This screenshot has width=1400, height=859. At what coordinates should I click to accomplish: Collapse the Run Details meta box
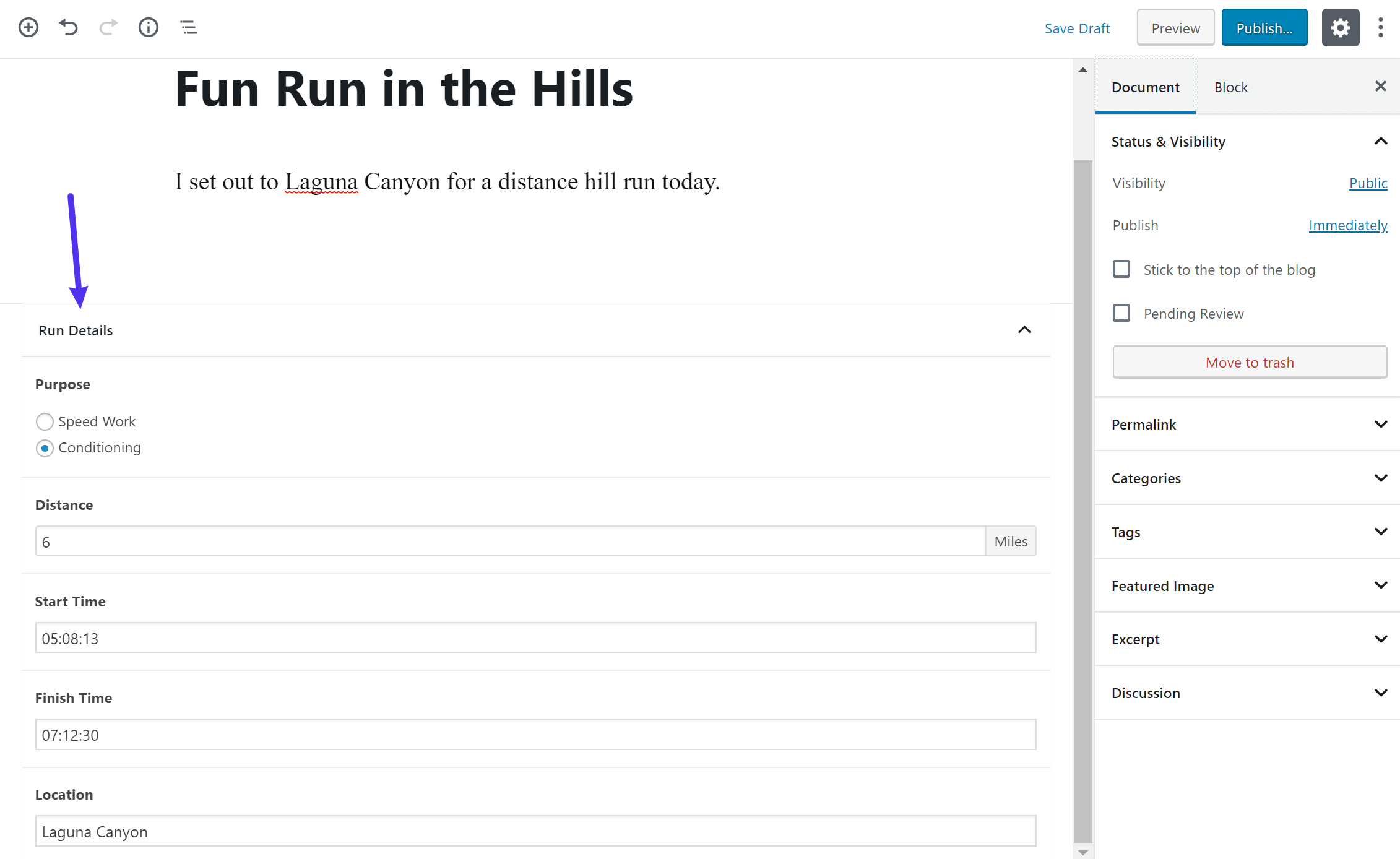coord(1024,329)
